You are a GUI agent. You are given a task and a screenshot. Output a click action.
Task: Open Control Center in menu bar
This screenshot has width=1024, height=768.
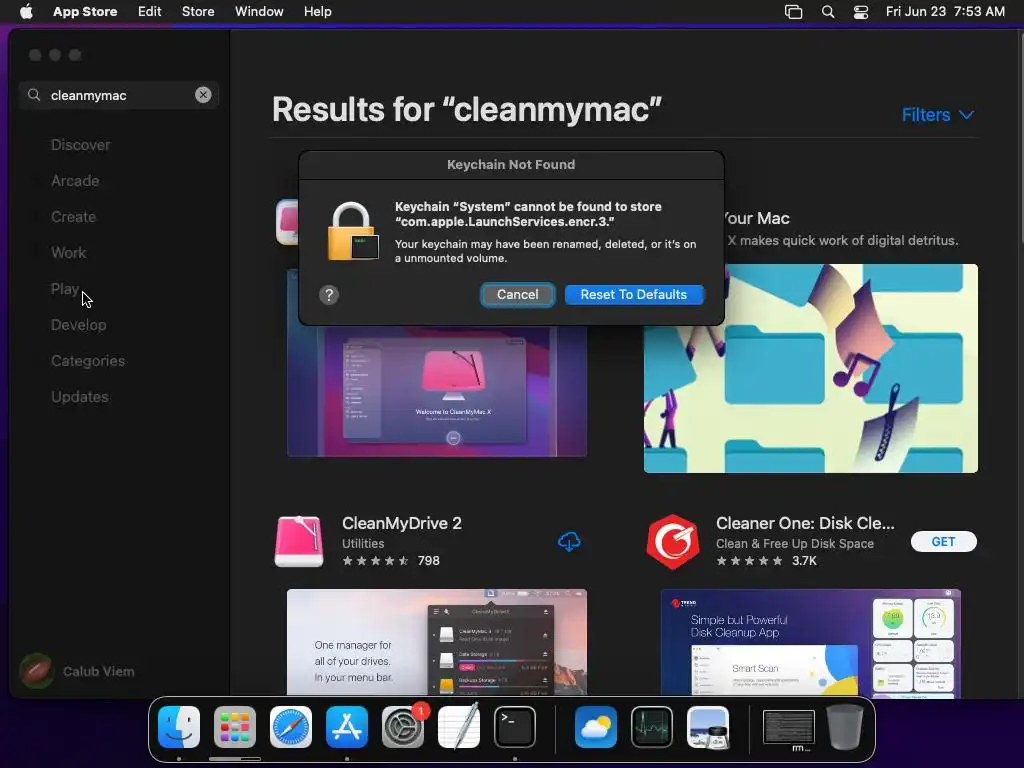pos(861,12)
